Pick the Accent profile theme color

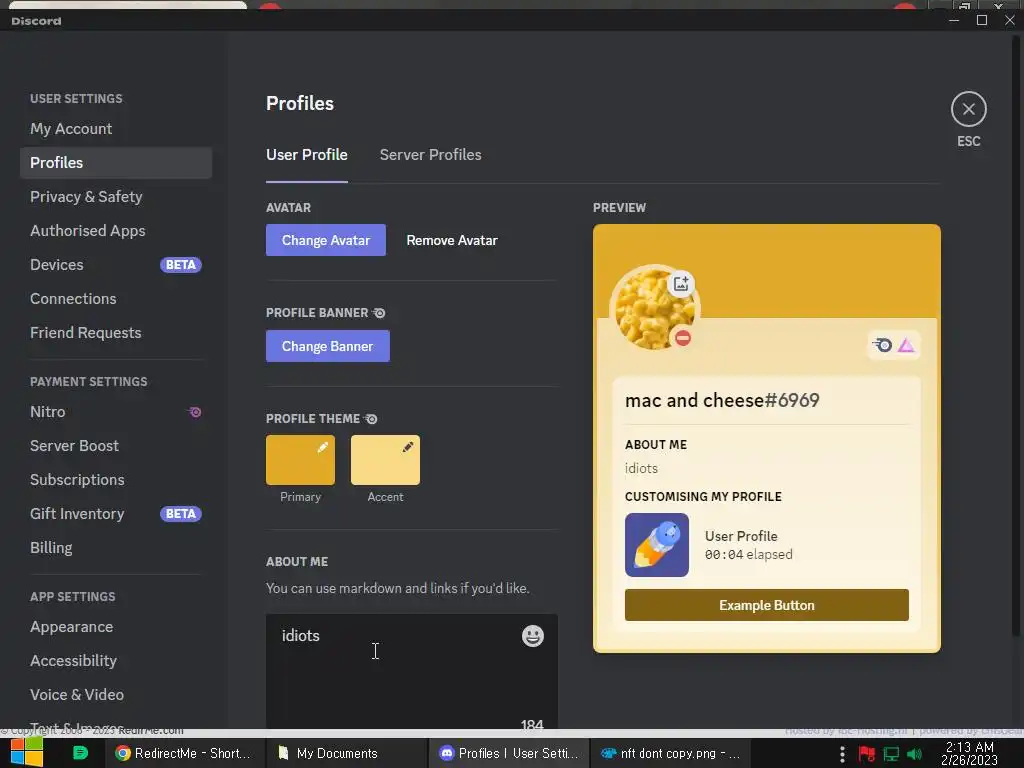[385, 460]
